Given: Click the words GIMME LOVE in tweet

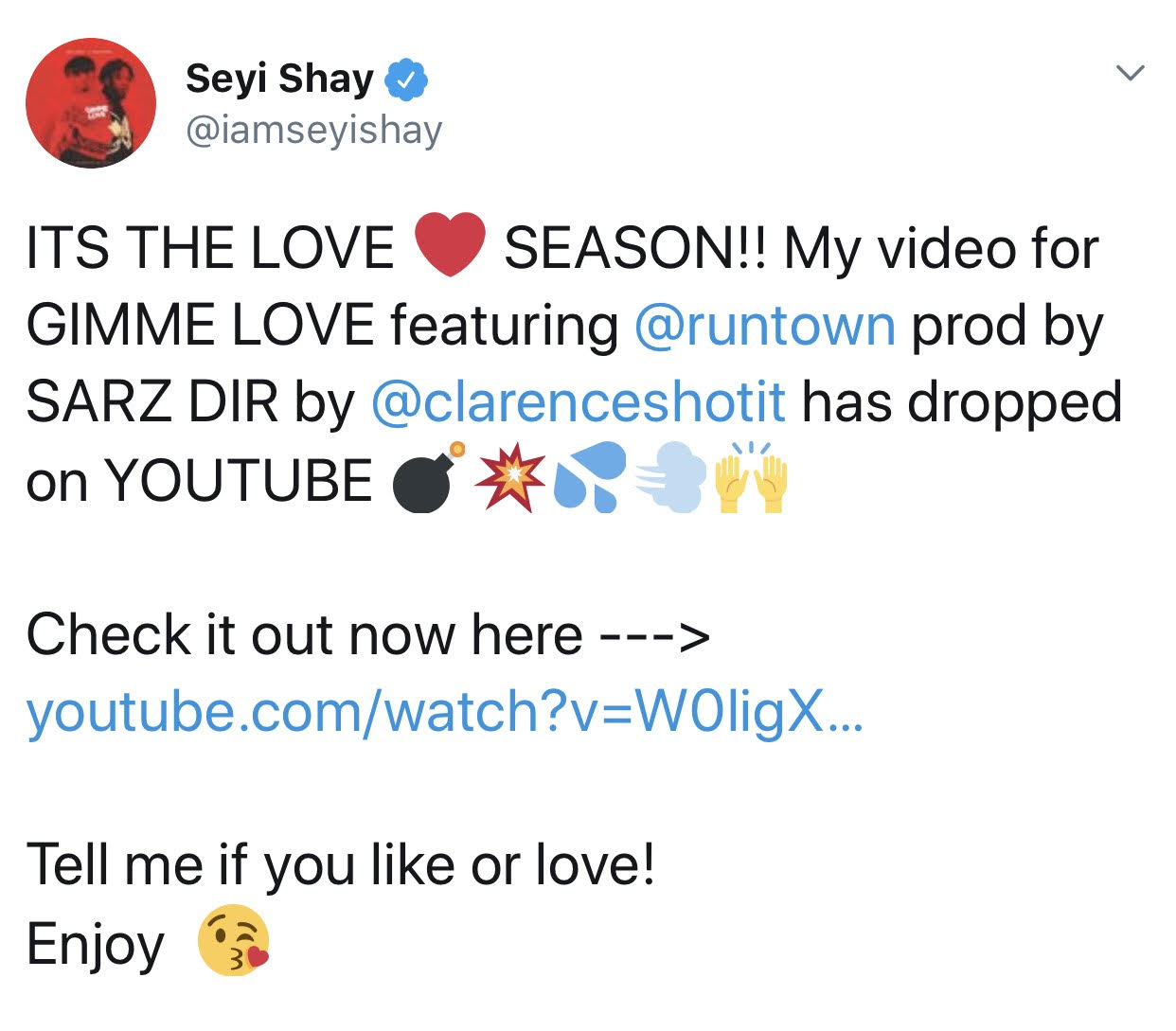Looking at the screenshot, I should [200, 326].
